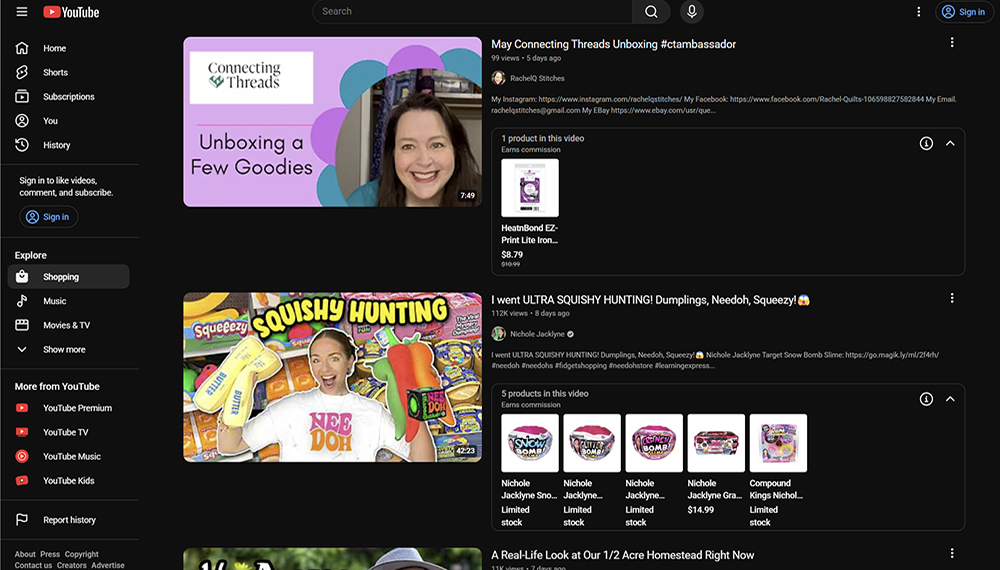Click the Sign in button in header
The image size is (1000, 570).
click(964, 11)
